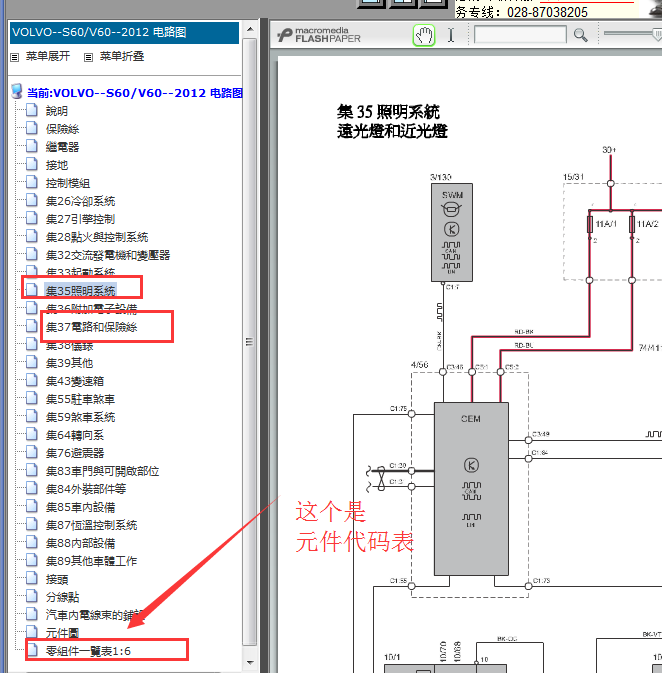Click the collapse icon beside 菜单折叠

[88, 57]
